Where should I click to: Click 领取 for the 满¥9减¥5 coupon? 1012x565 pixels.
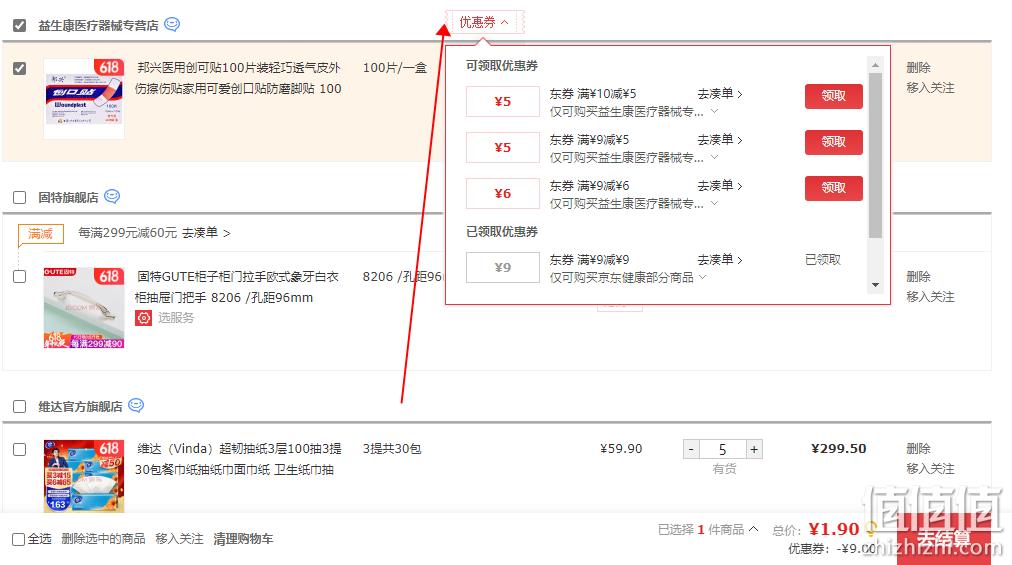[833, 141]
